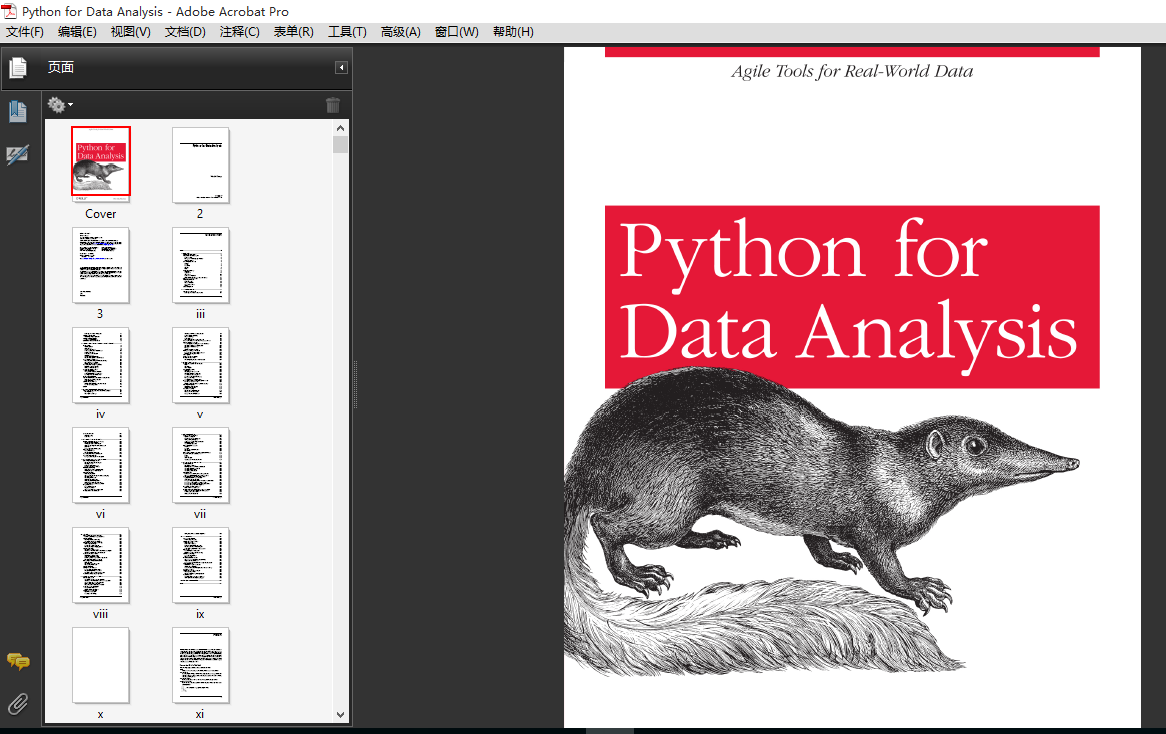
Task: Select page iii thumbnail
Action: (201, 265)
